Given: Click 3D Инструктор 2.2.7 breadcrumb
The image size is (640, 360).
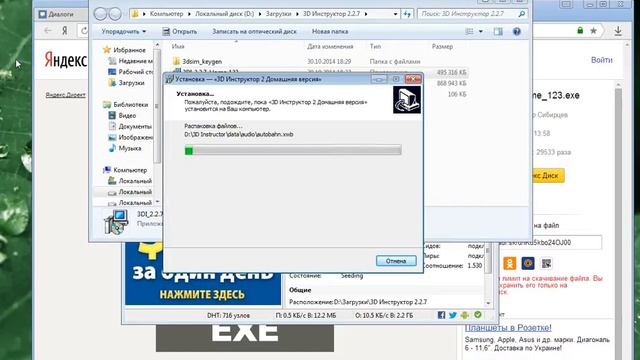Looking at the screenshot, I should [x=331, y=14].
